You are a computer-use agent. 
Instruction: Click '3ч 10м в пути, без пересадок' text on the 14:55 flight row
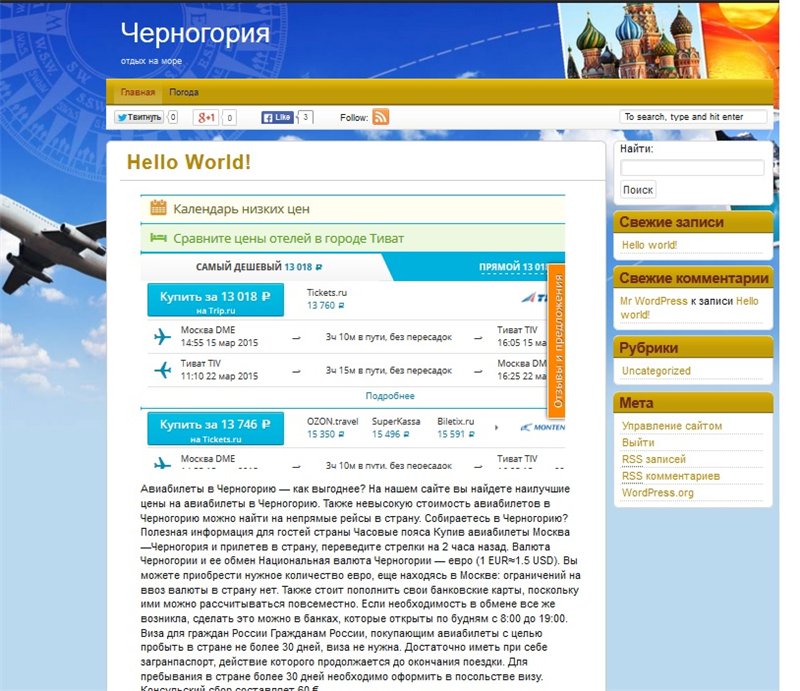389,337
